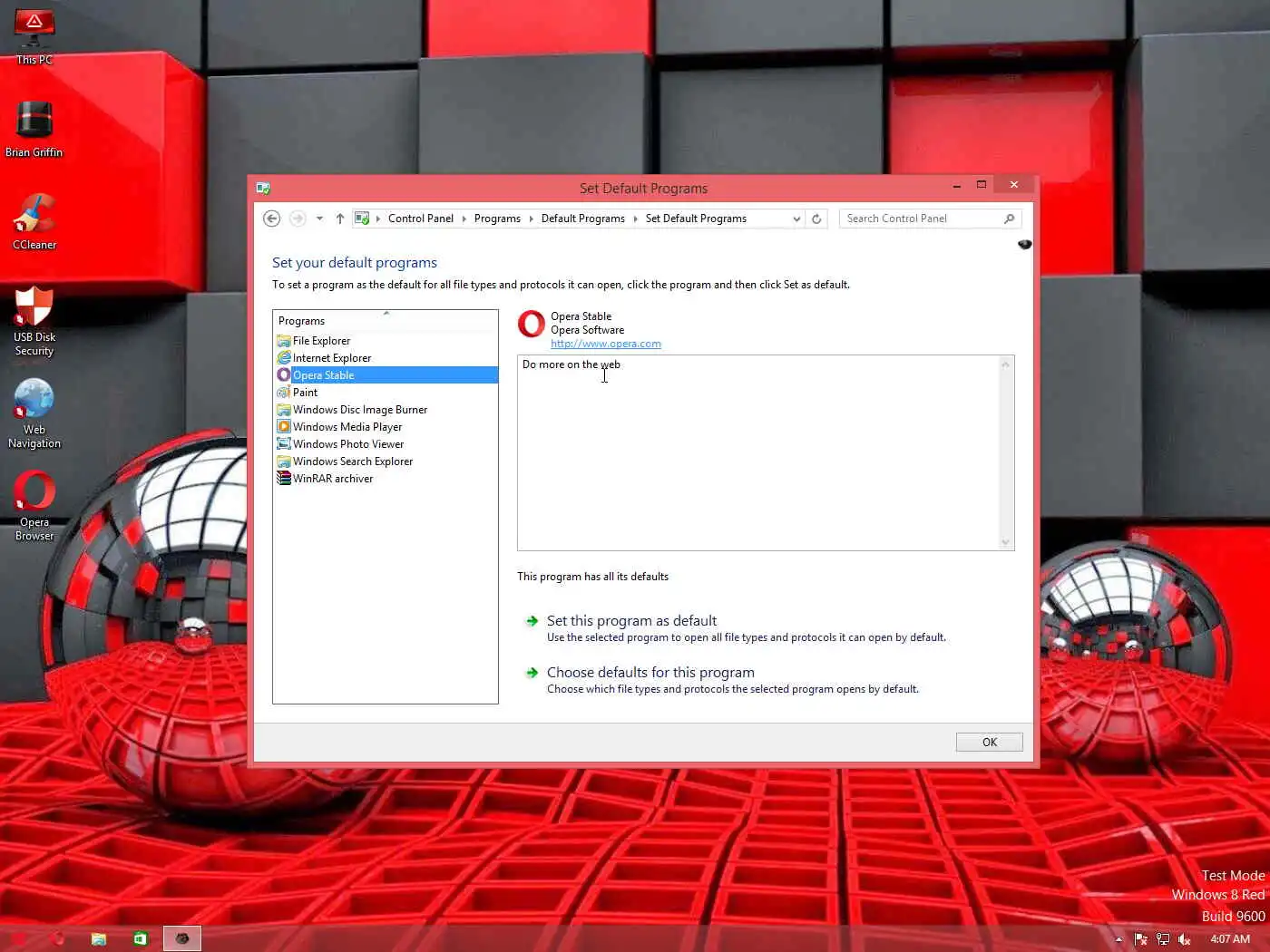Click "Do more on the web" description text
Image resolution: width=1270 pixels, height=952 pixels.
click(571, 364)
